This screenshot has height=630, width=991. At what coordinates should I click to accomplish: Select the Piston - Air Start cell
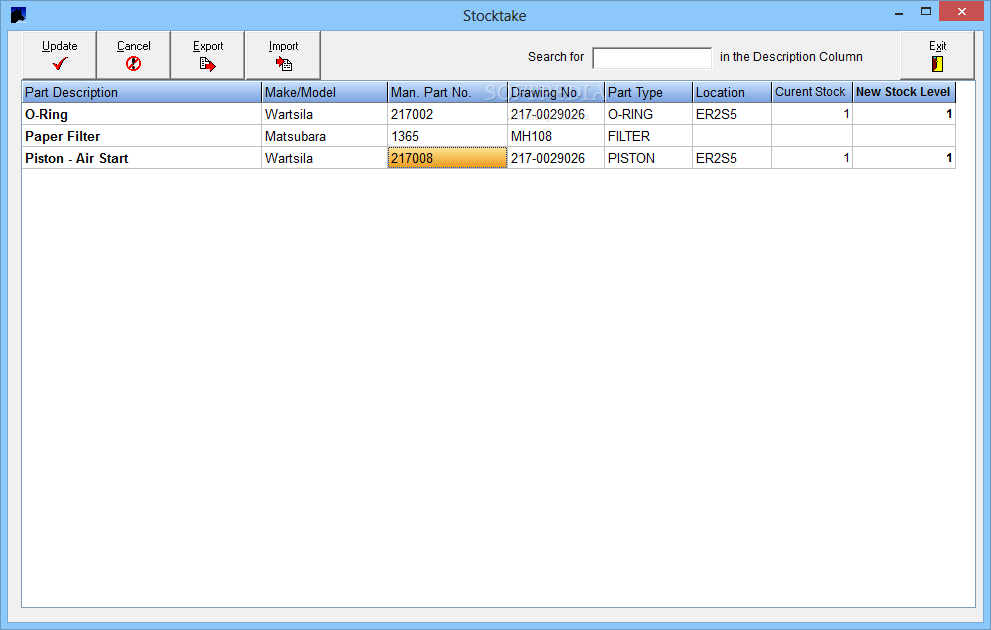142,159
